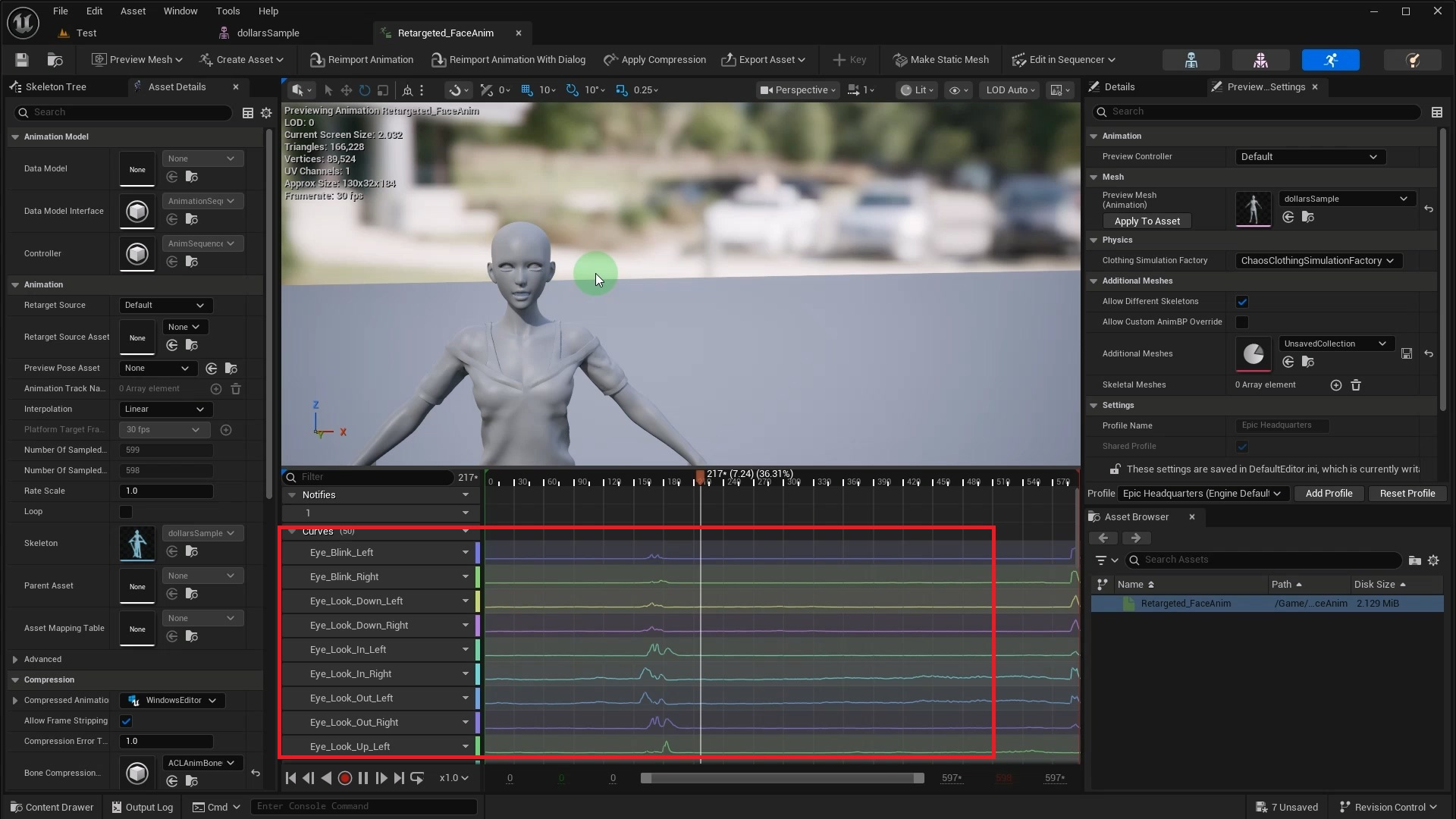1456x819 pixels.
Task: Switch to the Skeletal Mesh editor mode
Action: click(x=1260, y=60)
